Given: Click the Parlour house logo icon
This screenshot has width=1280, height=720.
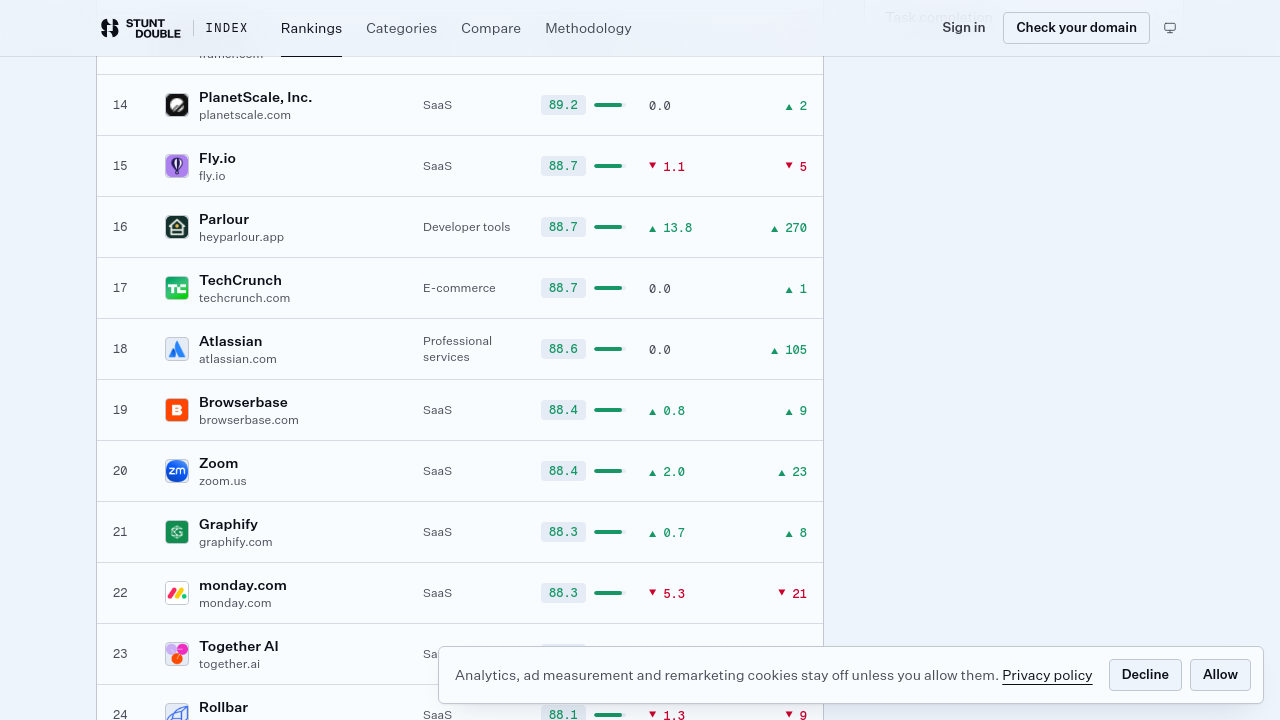Looking at the screenshot, I should (x=177, y=227).
